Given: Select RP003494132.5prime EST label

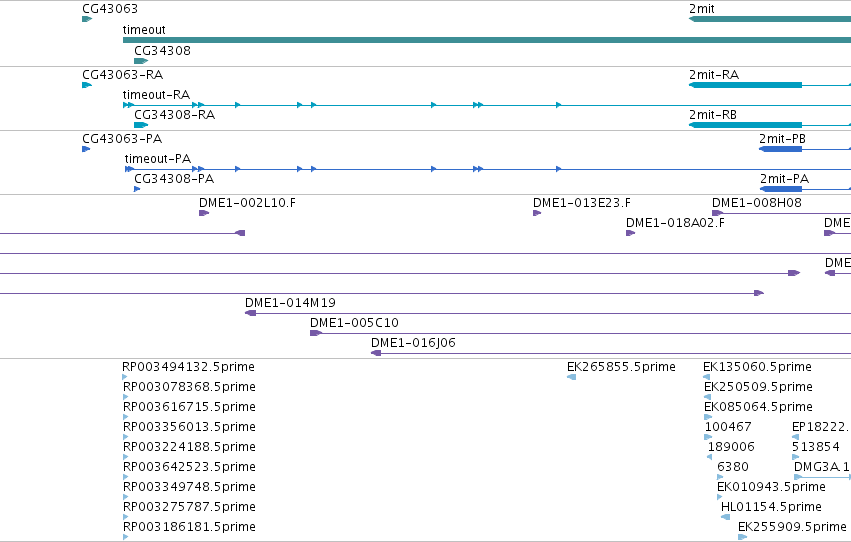Looking at the screenshot, I should click(188, 367).
